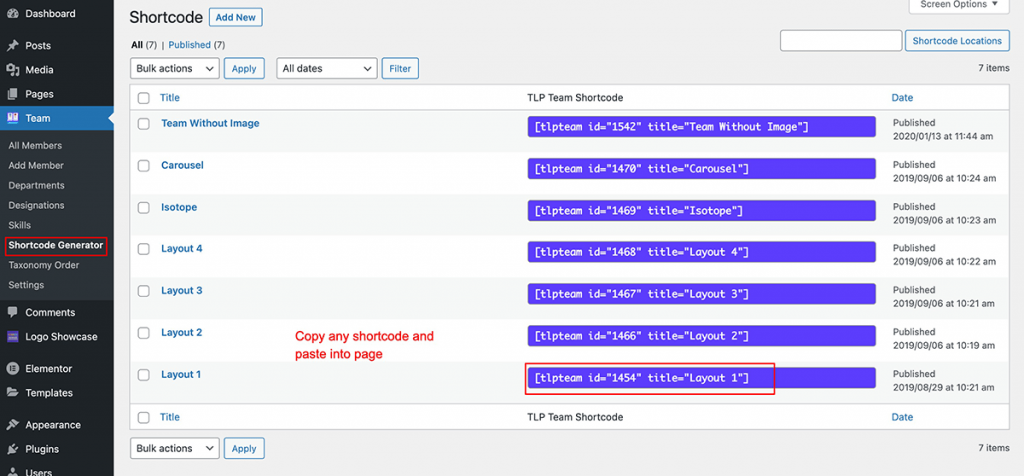Open Taxonomy Order submenu item
Image resolution: width=1024 pixels, height=476 pixels.
point(44,266)
